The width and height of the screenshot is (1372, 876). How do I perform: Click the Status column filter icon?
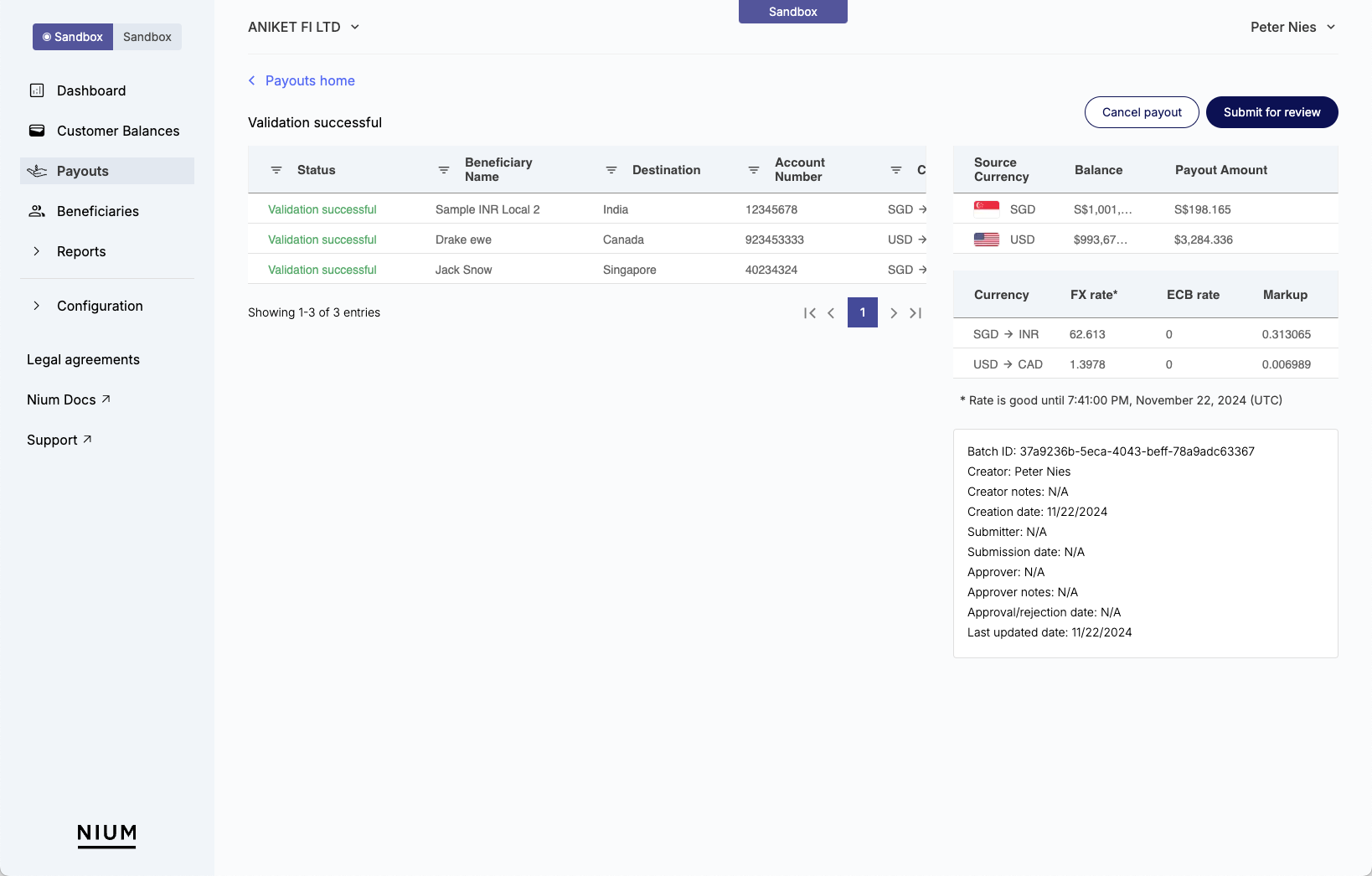point(276,170)
